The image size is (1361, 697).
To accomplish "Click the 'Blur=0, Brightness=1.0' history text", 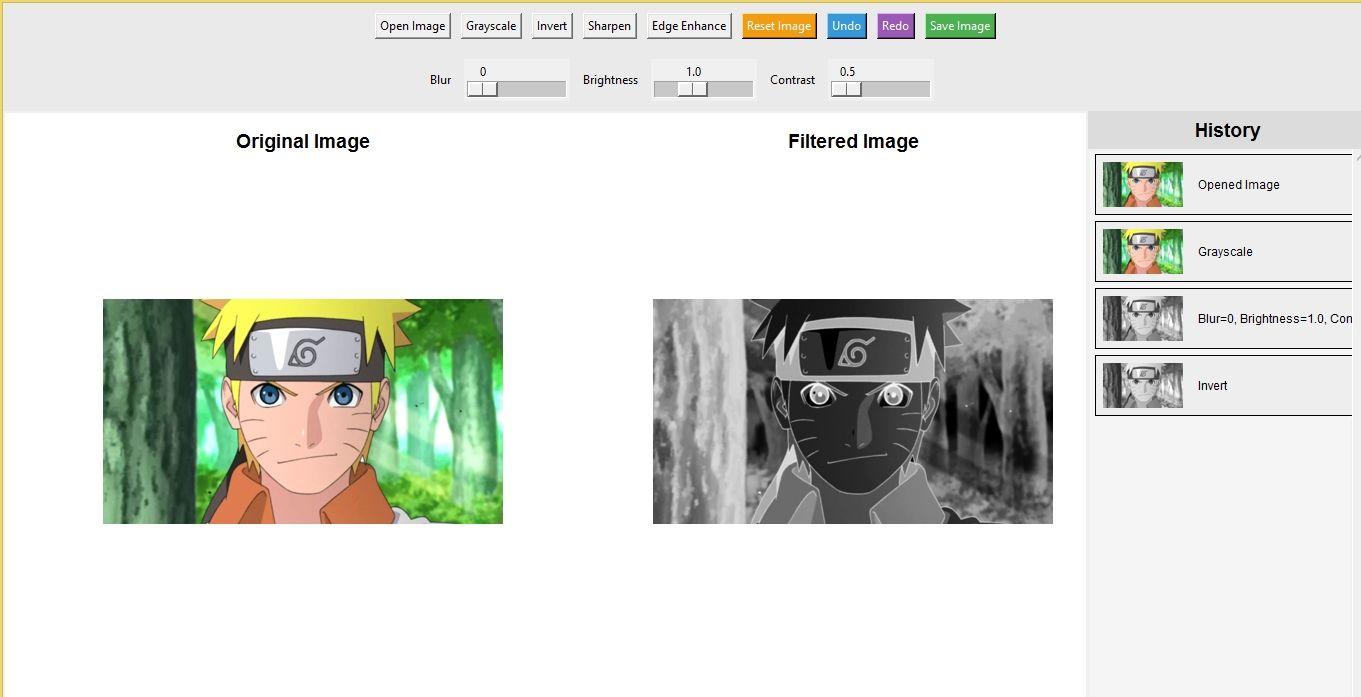I will pyautogui.click(x=1275, y=319).
